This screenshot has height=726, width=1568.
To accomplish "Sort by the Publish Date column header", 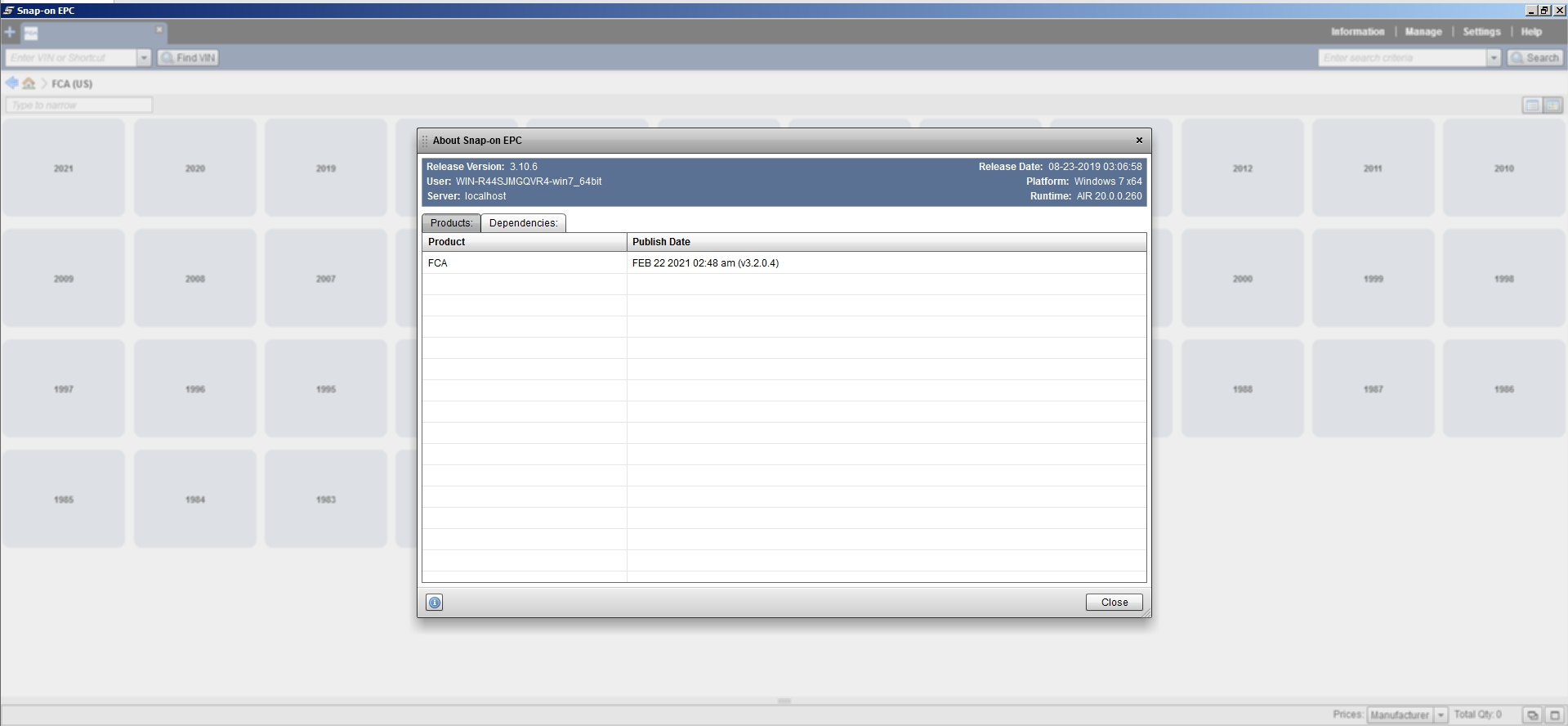I will tap(887, 242).
